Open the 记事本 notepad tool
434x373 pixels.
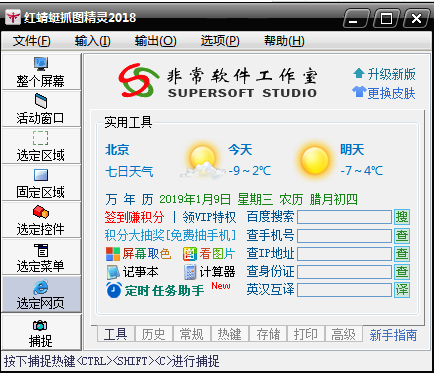(x=132, y=272)
